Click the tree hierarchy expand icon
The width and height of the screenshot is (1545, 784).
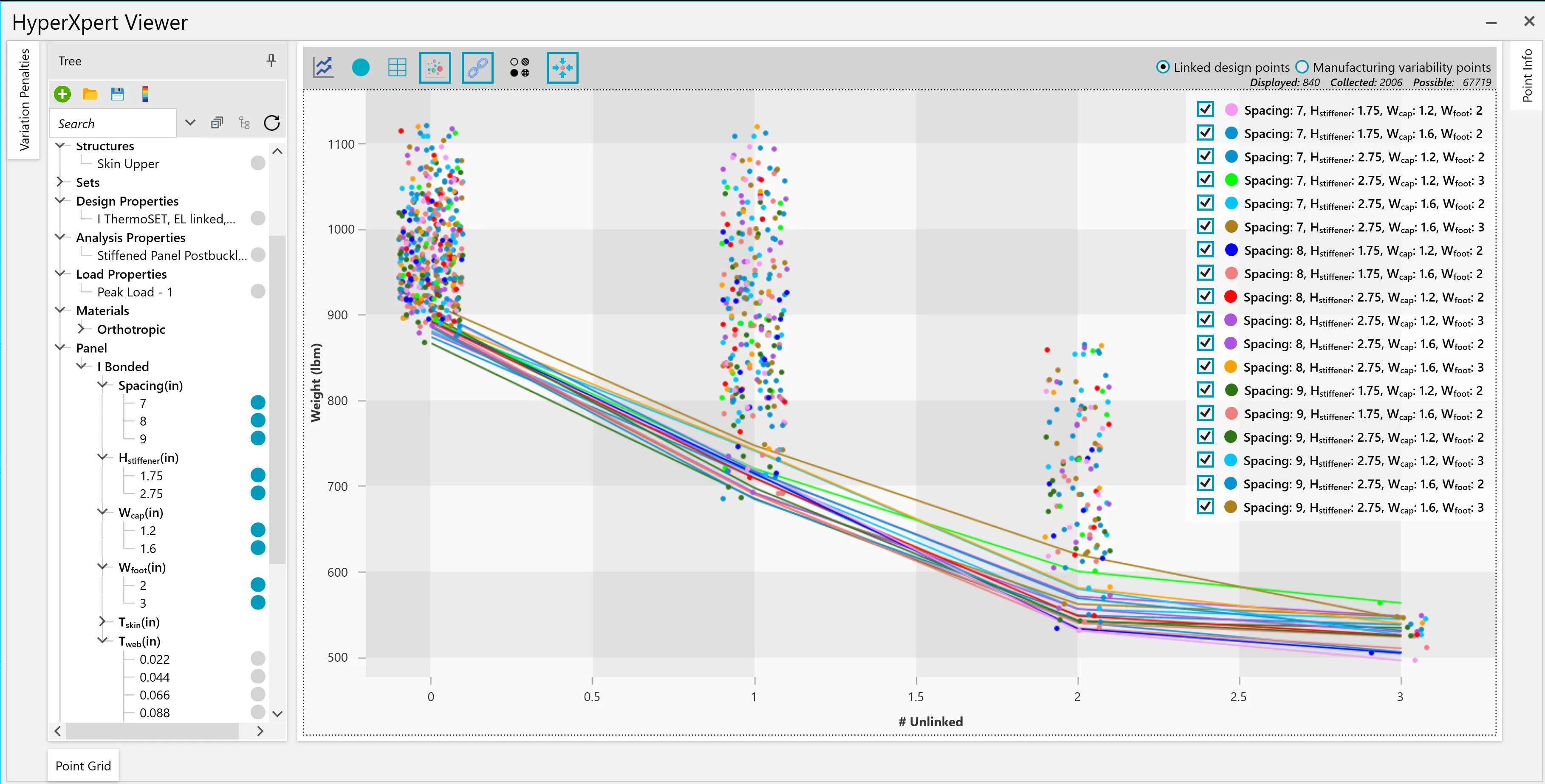point(244,123)
